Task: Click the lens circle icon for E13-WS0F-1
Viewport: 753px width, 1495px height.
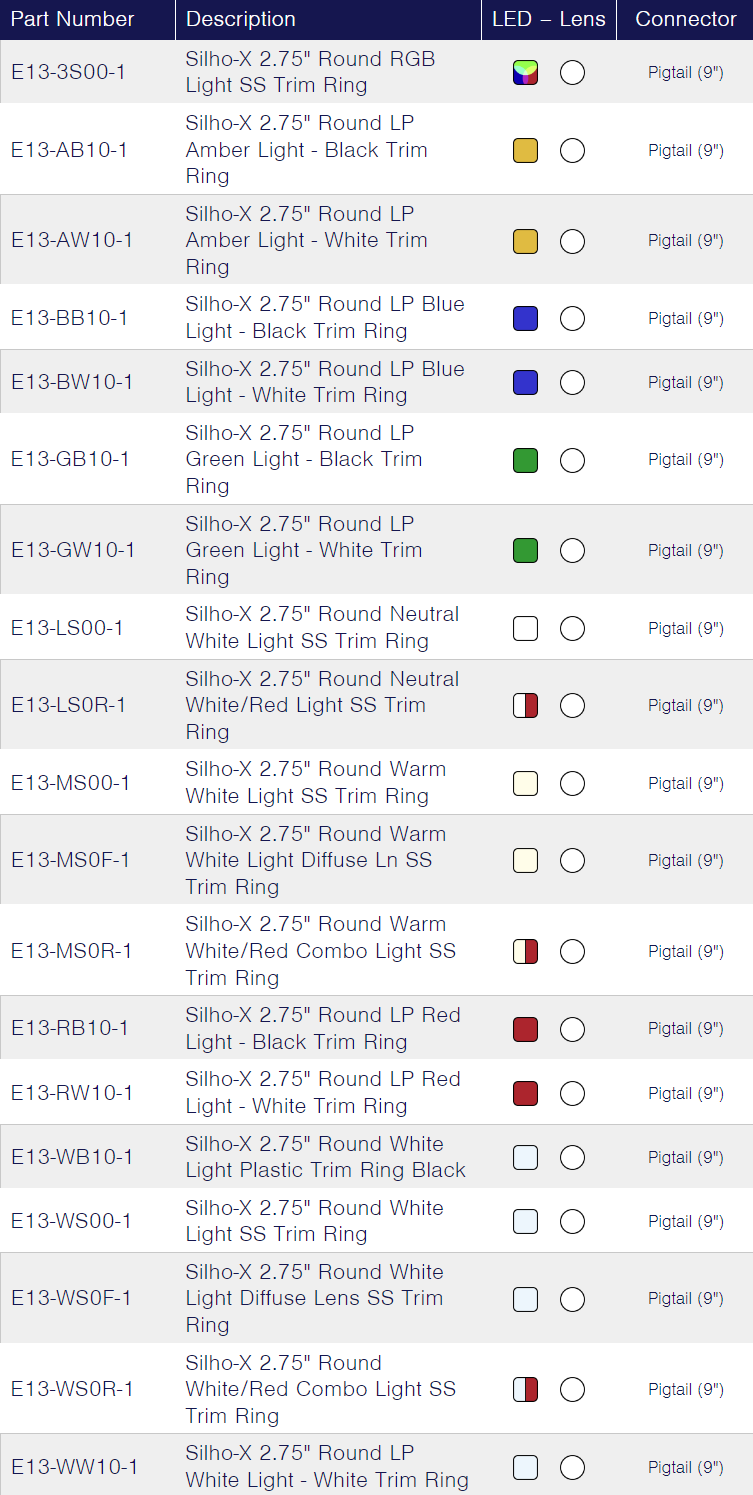Action: pyautogui.click(x=572, y=1298)
